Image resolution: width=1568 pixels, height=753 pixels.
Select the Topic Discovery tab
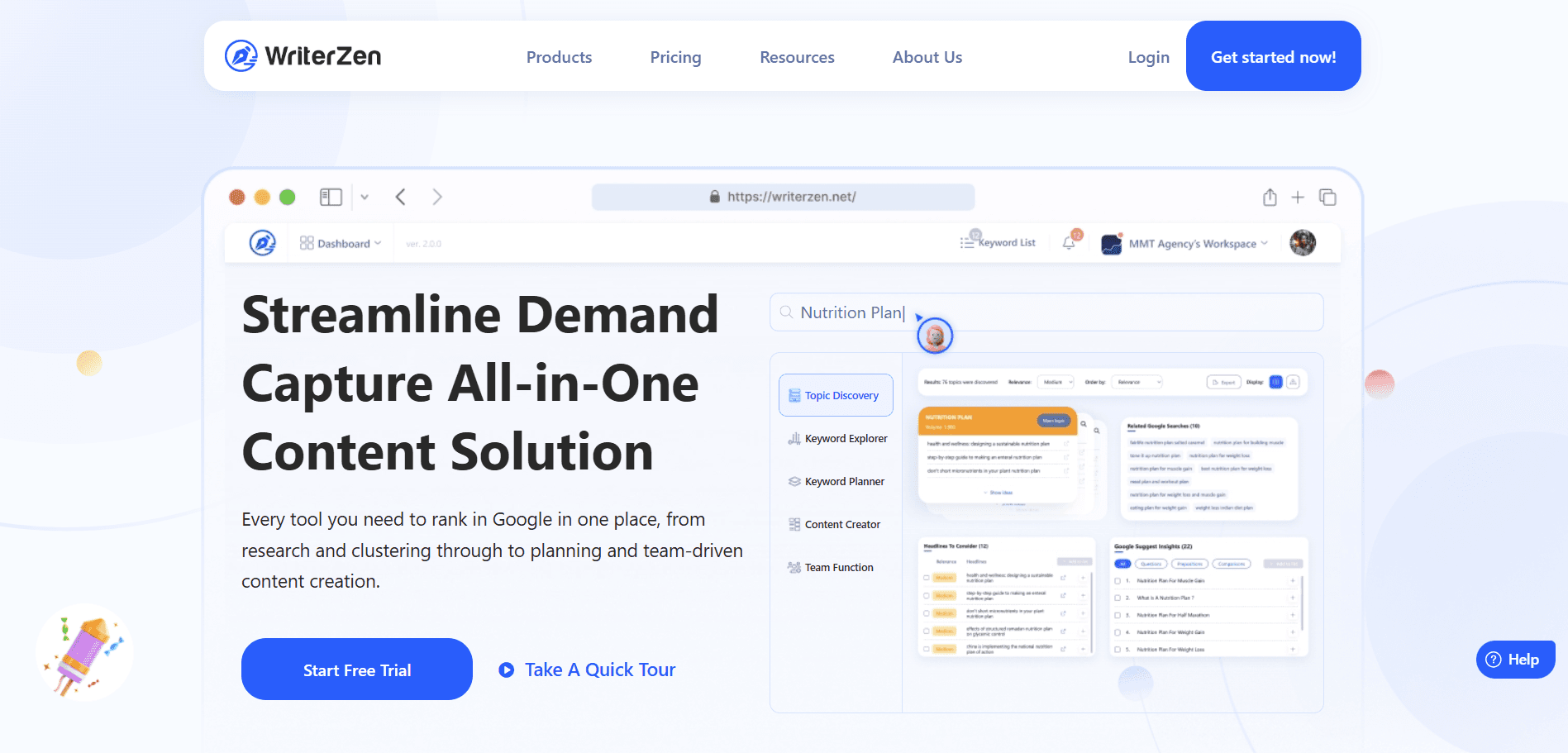836,395
